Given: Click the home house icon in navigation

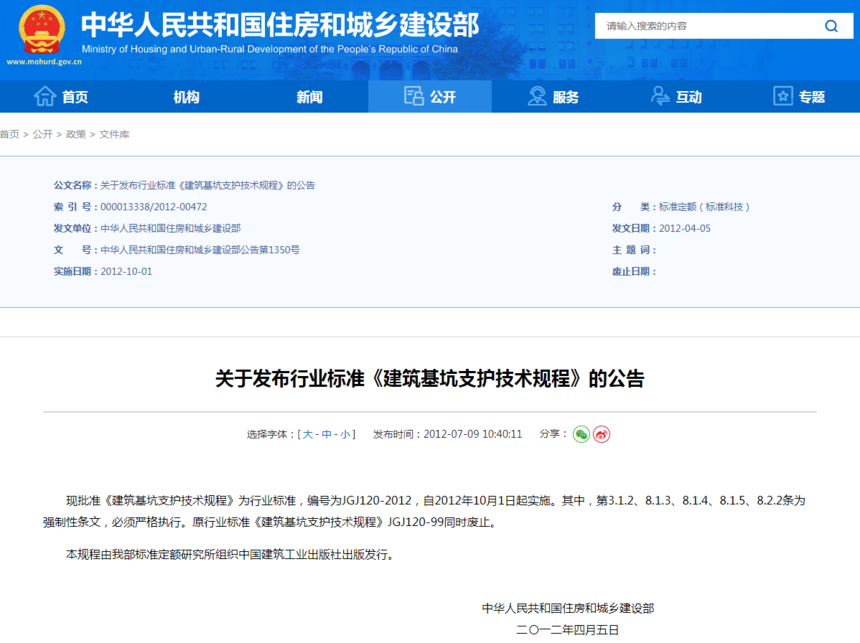Looking at the screenshot, I should click(45, 96).
